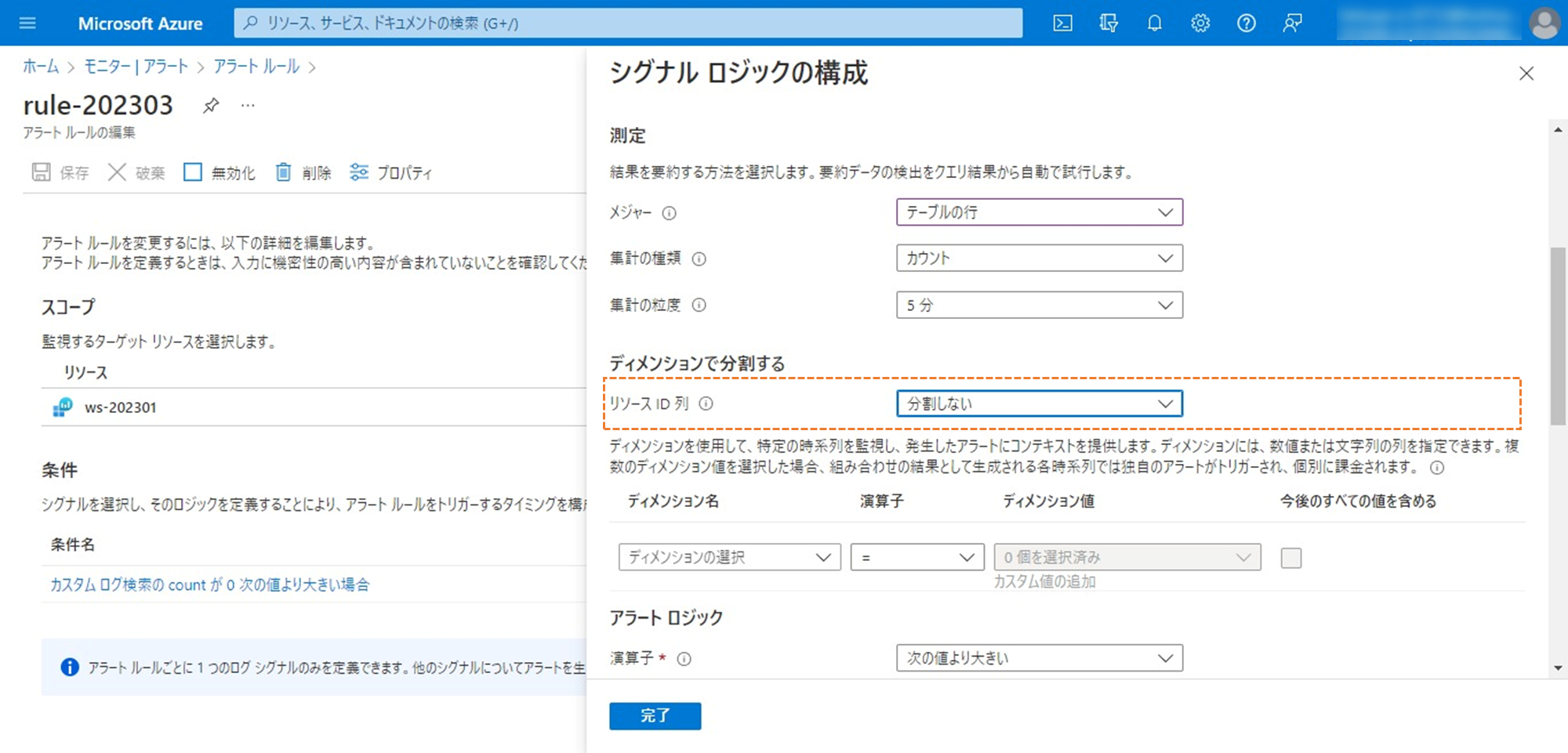The image size is (1568, 753).
Task: Click the 無効化 disable toolbar button
Action: 220,172
